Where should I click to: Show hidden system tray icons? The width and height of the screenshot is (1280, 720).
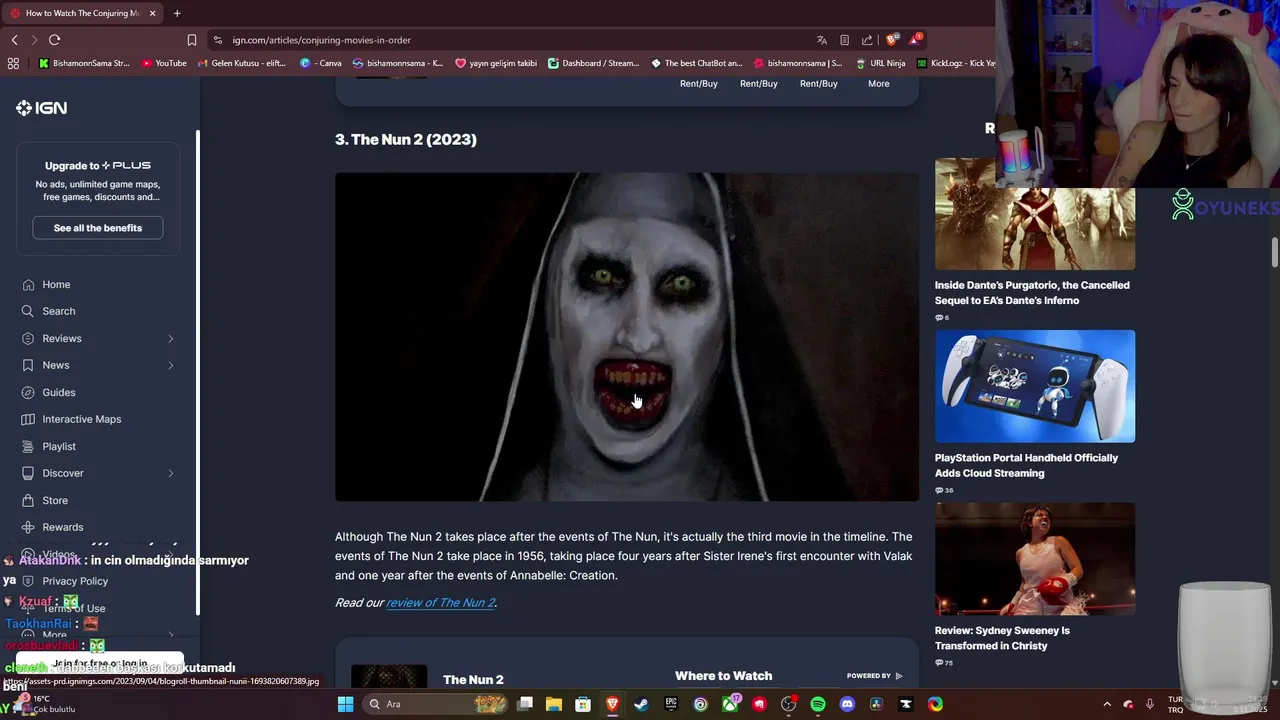1107,704
